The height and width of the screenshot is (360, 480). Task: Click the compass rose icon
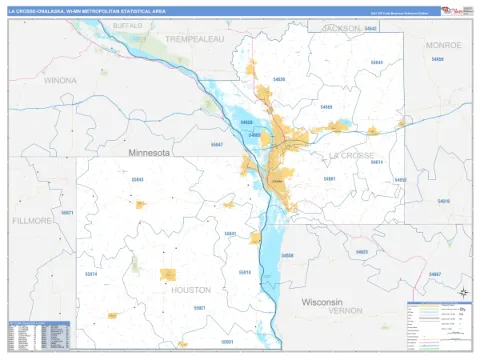pyautogui.click(x=463, y=293)
